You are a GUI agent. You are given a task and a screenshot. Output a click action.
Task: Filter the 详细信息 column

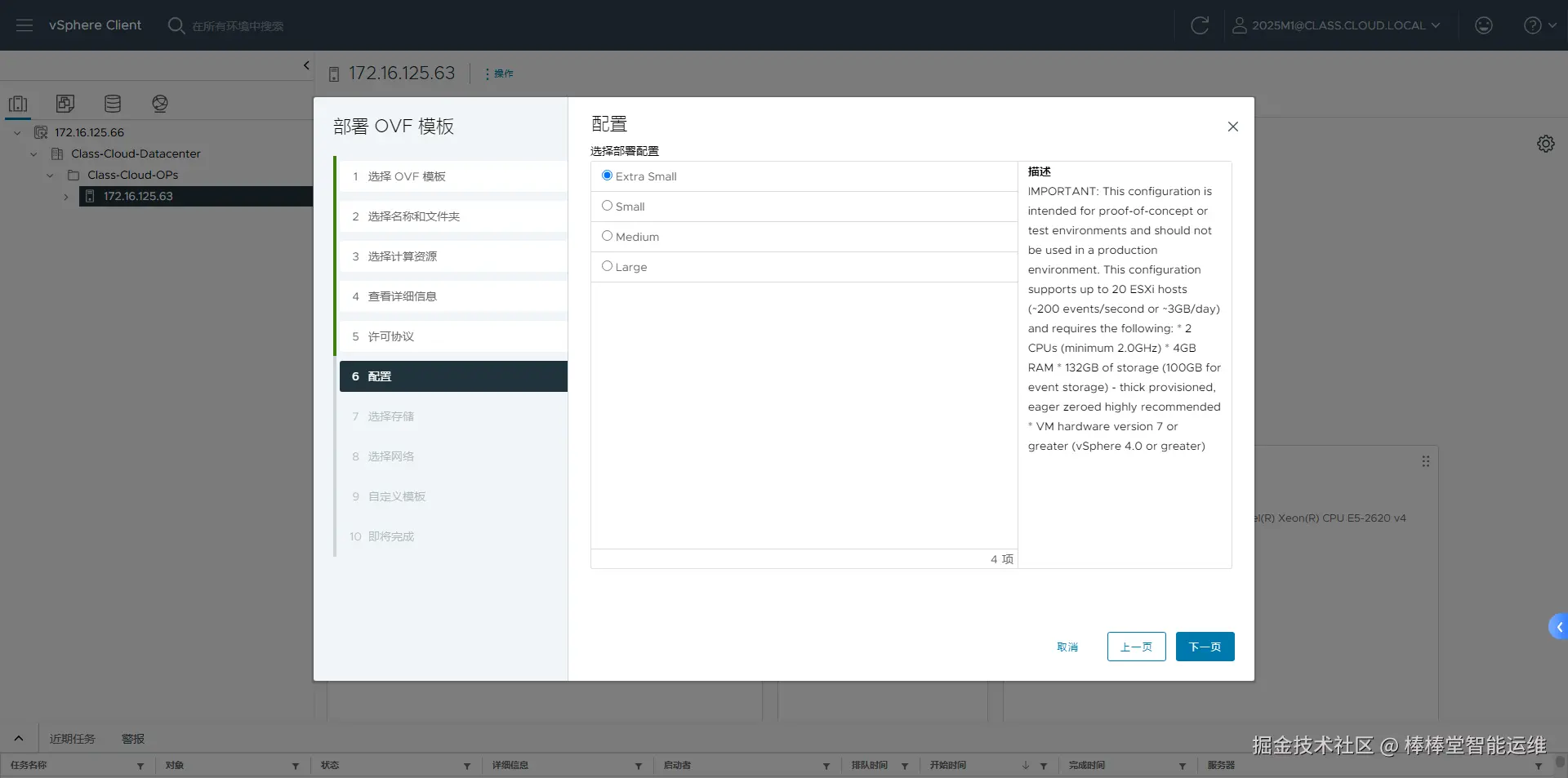click(639, 766)
